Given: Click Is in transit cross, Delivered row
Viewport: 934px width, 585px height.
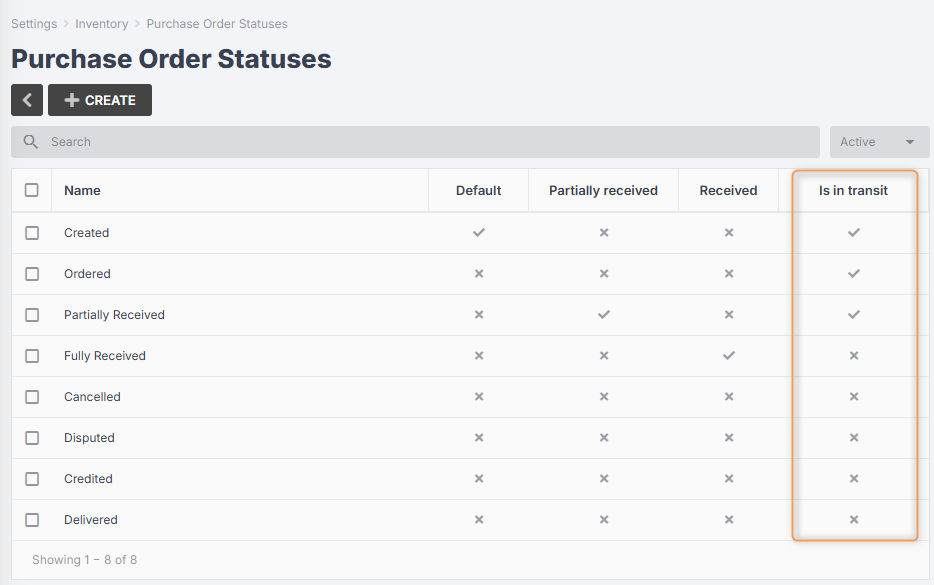Looking at the screenshot, I should pos(854,520).
